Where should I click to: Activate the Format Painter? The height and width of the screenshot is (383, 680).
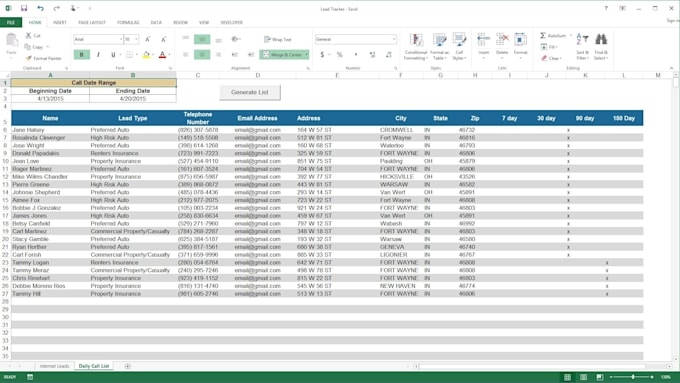[x=43, y=58]
